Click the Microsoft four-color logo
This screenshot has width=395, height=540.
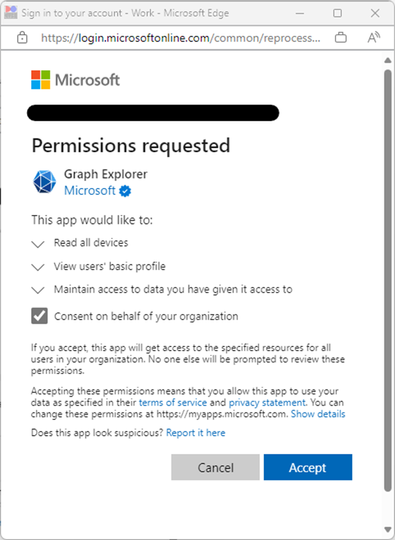(x=41, y=80)
